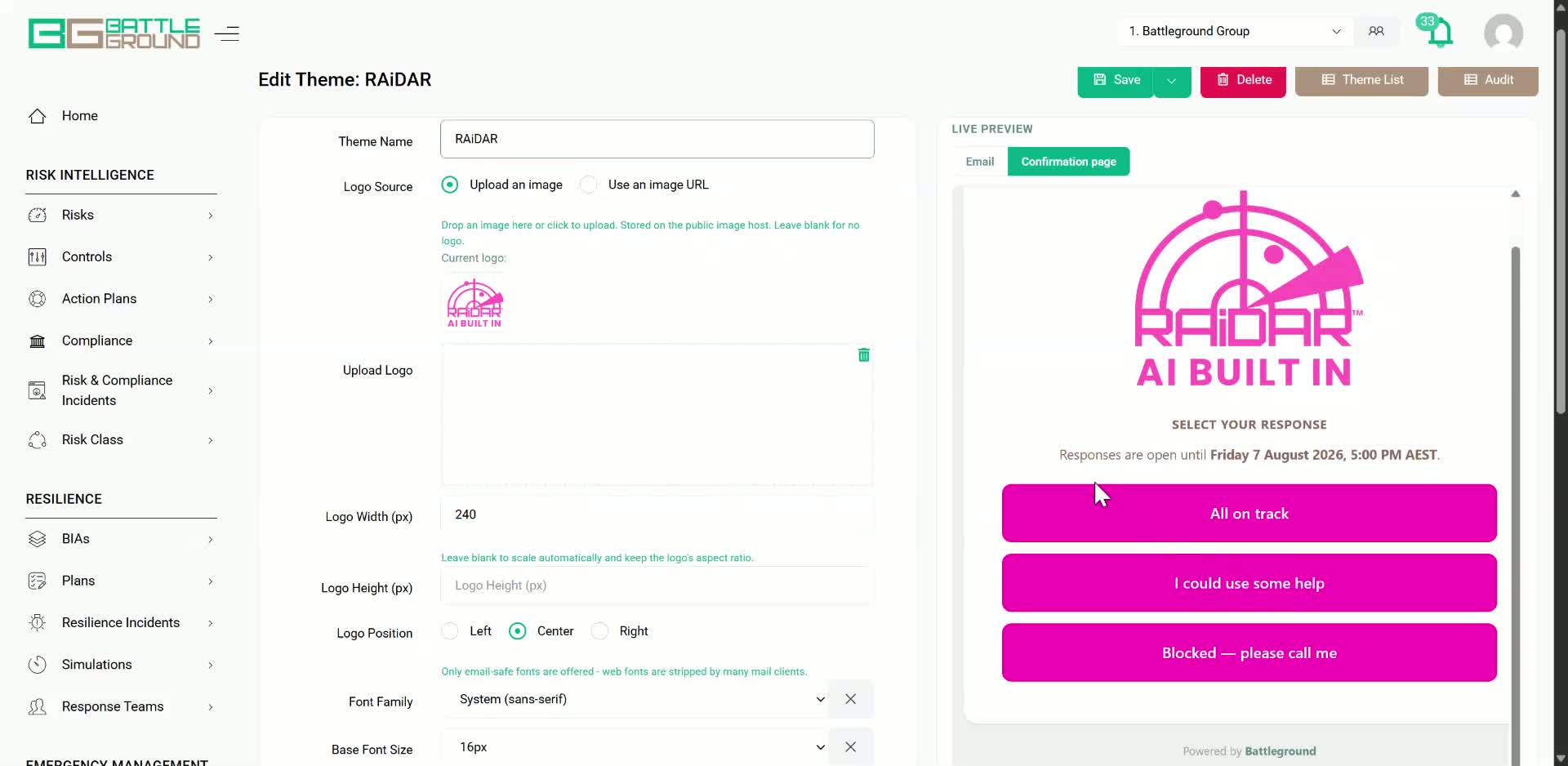The height and width of the screenshot is (766, 1568).
Task: Click the Home house icon
Action: (38, 116)
